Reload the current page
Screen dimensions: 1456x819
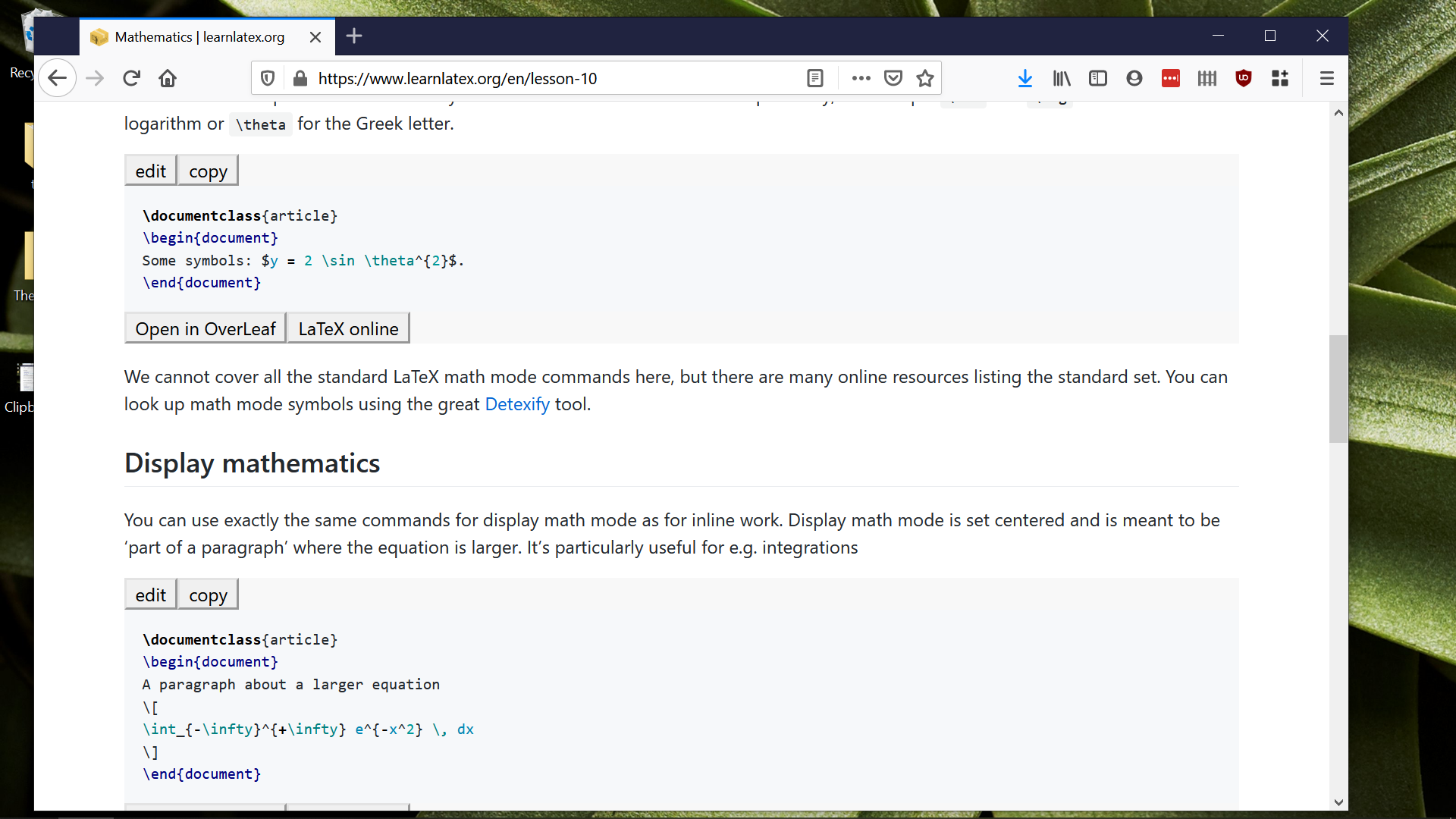(x=131, y=78)
